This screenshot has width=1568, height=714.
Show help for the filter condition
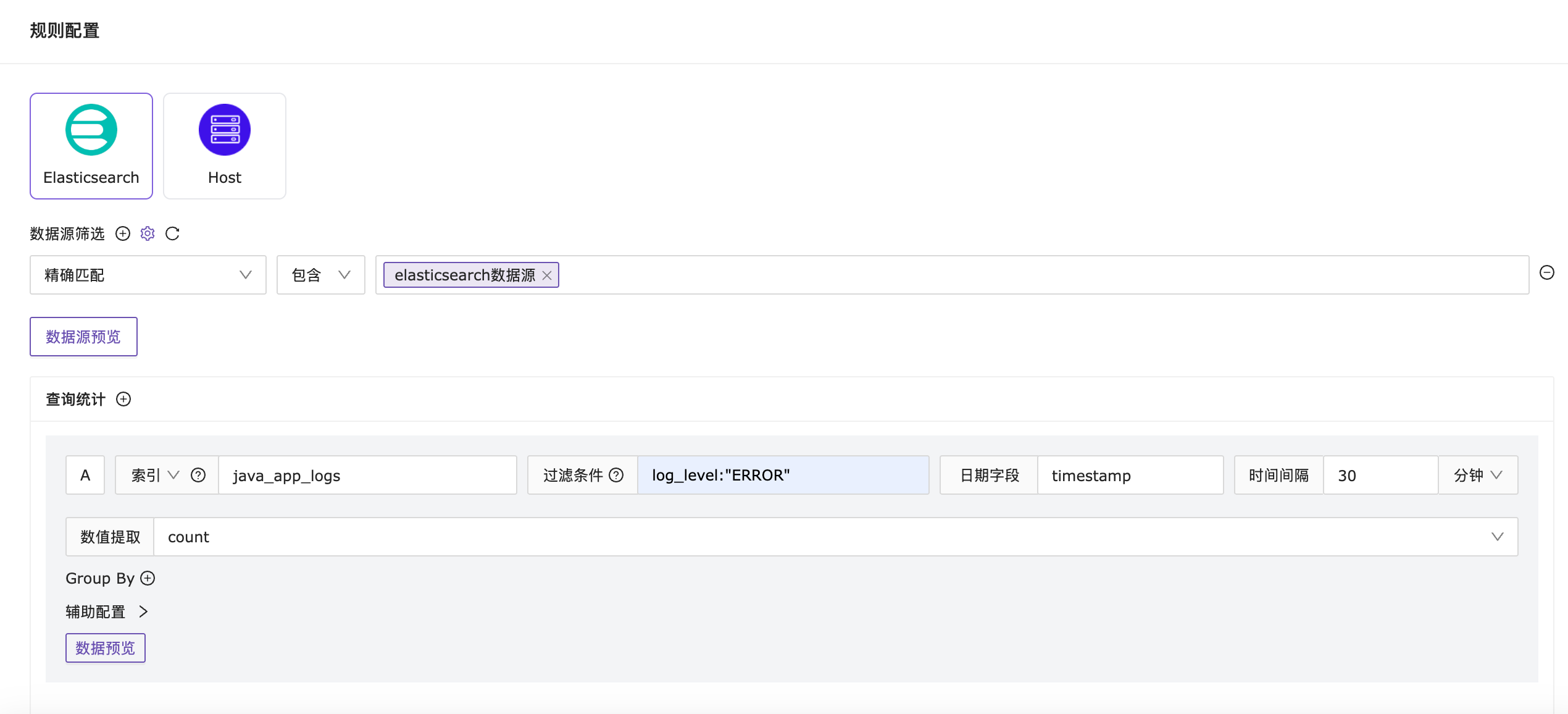coord(616,475)
